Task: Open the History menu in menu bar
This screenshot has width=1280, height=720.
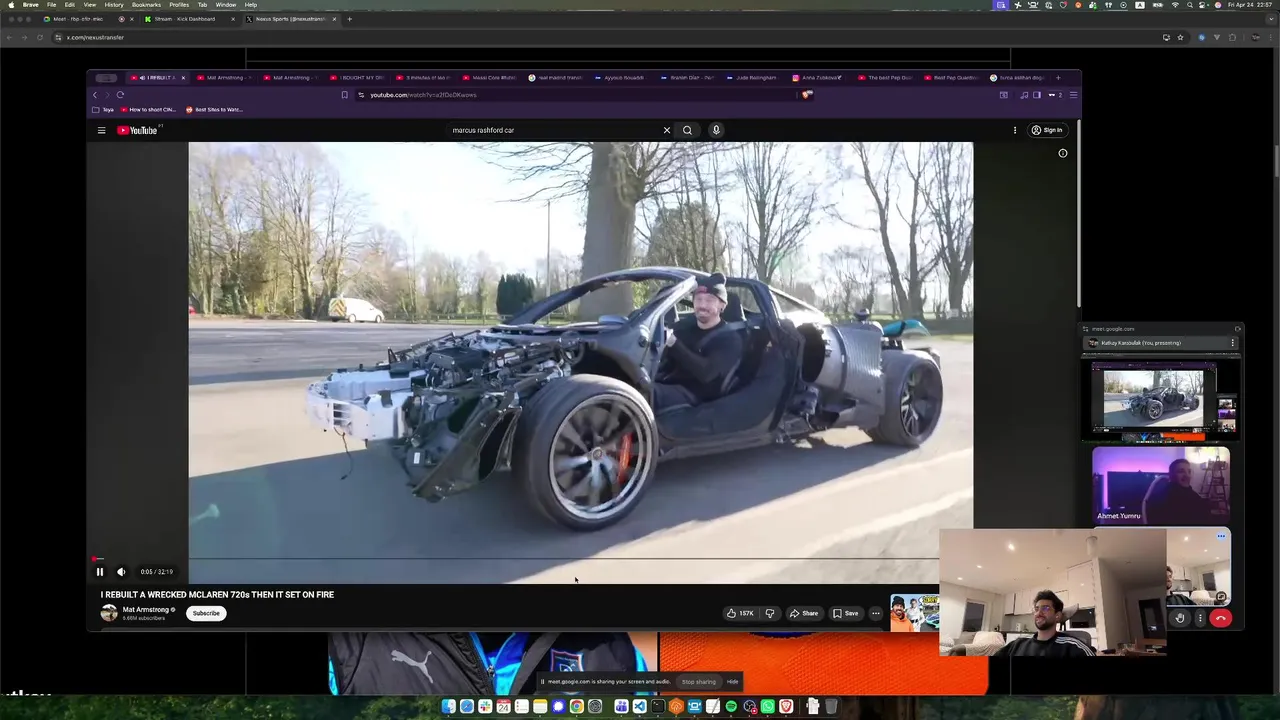Action: [114, 5]
